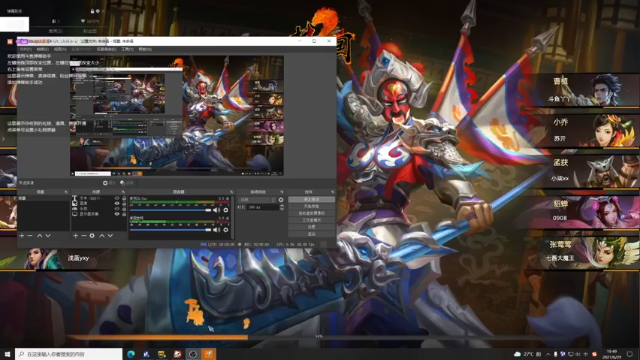Open the 淡出 transition type dropdown
The image size is (640, 360).
point(257,200)
